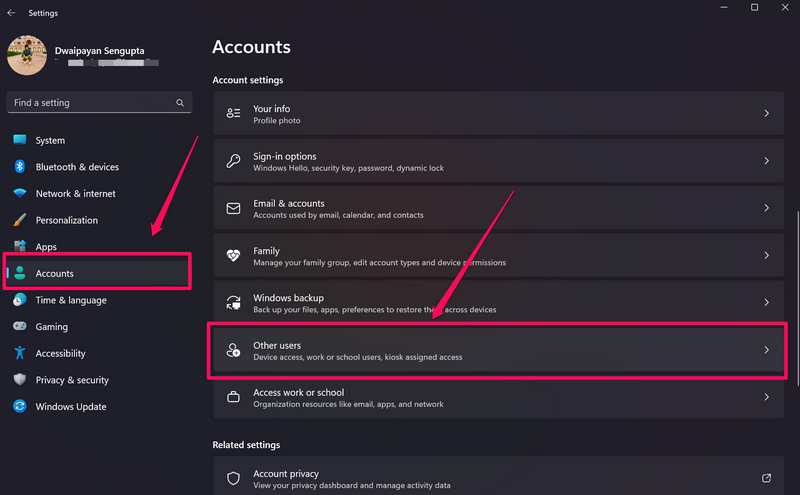Click the Privacy & security shield icon
Viewport: 800px width, 495px height.
click(20, 380)
